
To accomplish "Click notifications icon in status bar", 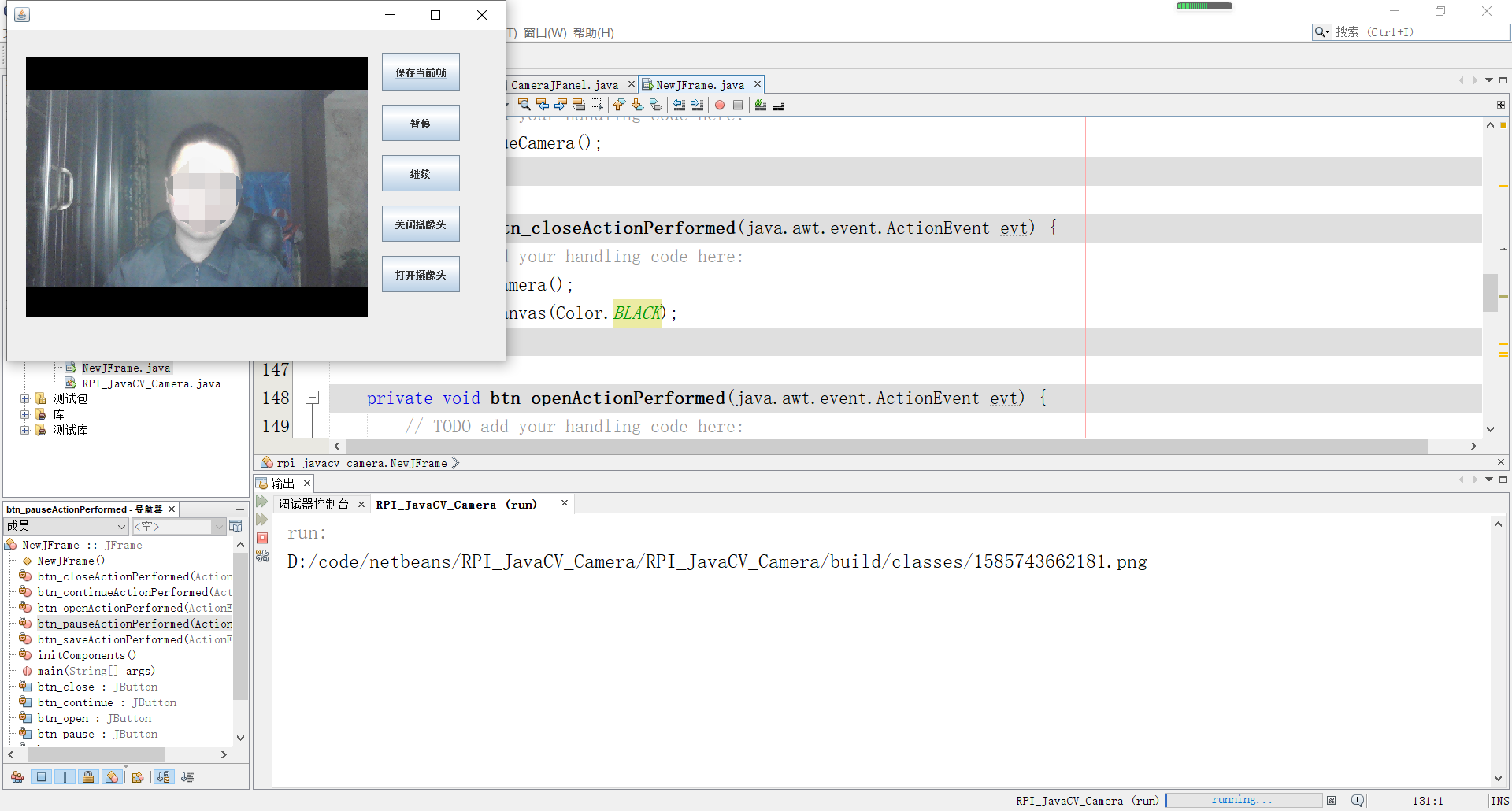I will [1358, 800].
